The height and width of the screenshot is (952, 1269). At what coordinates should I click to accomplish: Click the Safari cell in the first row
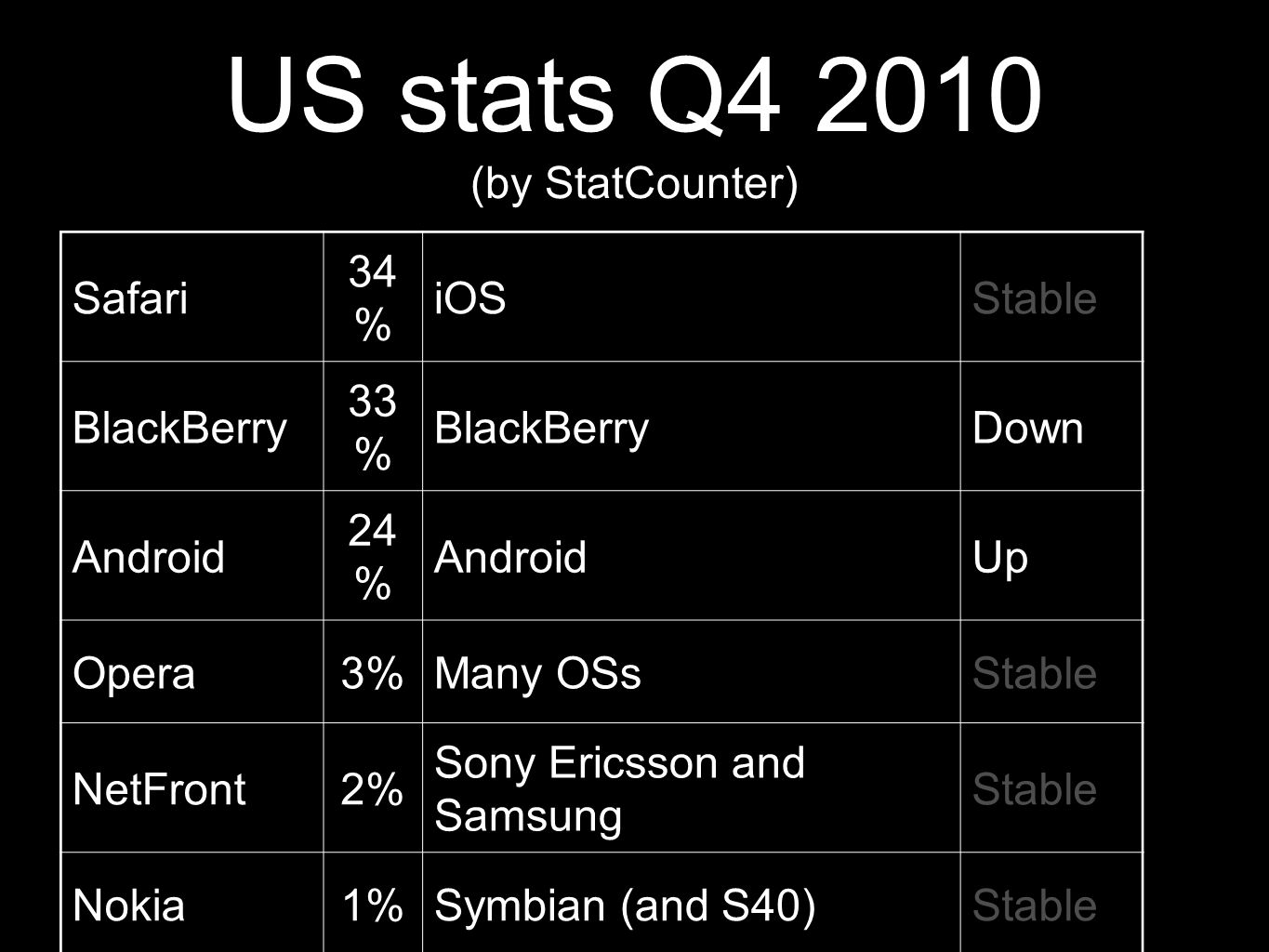(x=192, y=297)
